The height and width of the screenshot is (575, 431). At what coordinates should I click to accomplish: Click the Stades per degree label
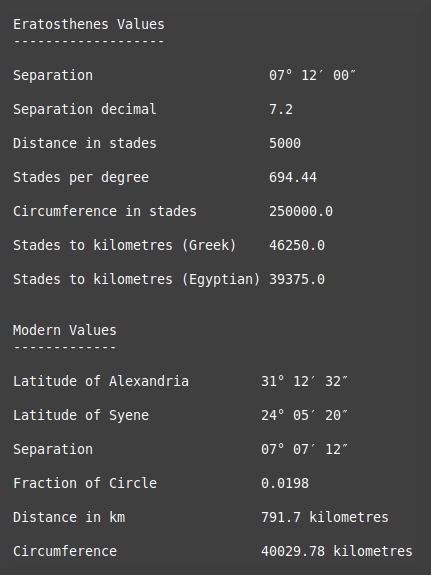81,177
